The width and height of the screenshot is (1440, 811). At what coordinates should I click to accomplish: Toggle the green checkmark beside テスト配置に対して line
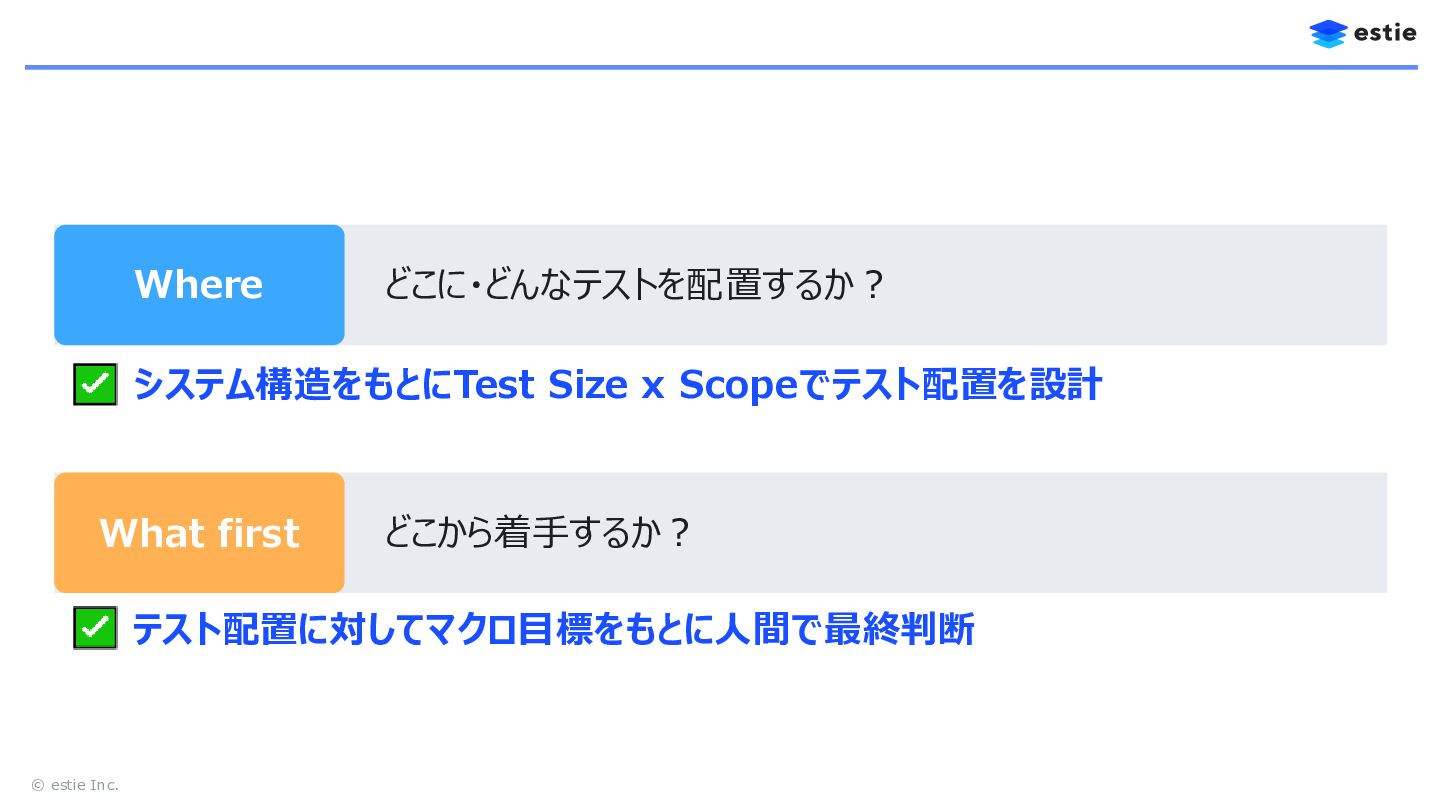95,628
